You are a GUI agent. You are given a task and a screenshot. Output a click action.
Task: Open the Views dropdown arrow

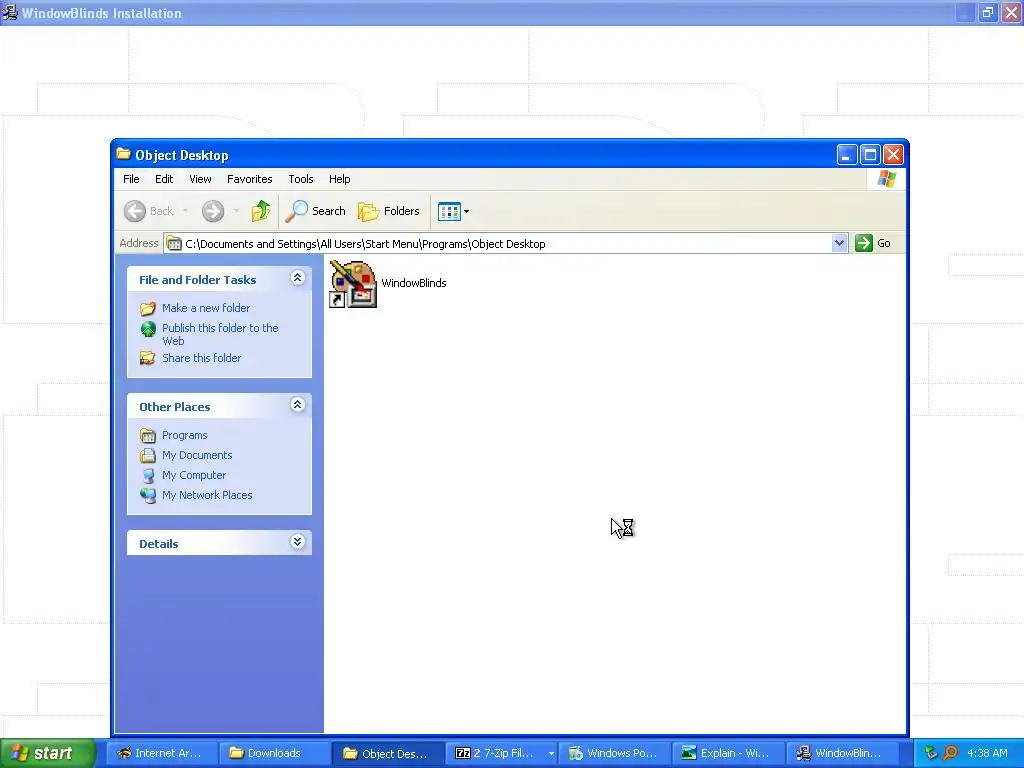466,212
